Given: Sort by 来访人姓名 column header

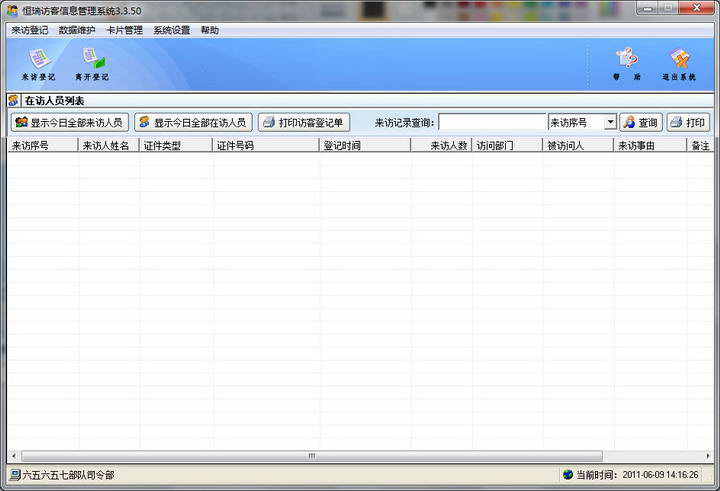Looking at the screenshot, I should click(109, 146).
